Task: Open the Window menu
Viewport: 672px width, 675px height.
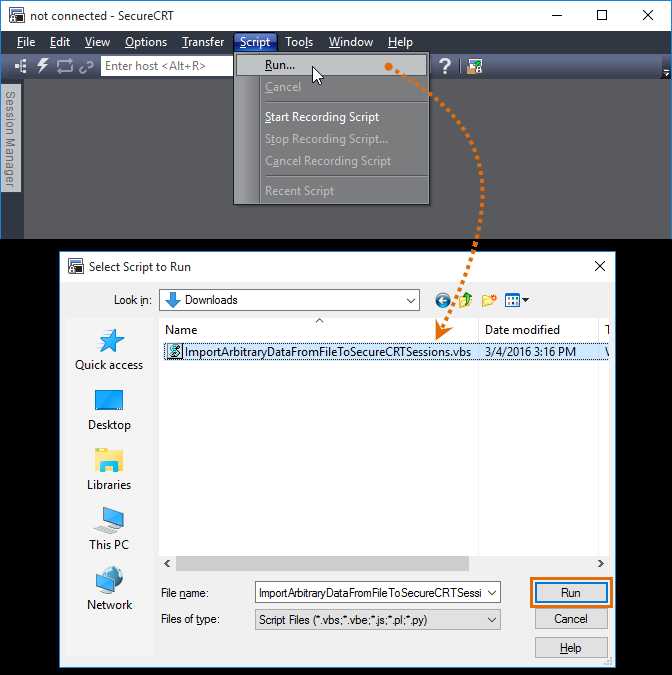Action: 351,42
